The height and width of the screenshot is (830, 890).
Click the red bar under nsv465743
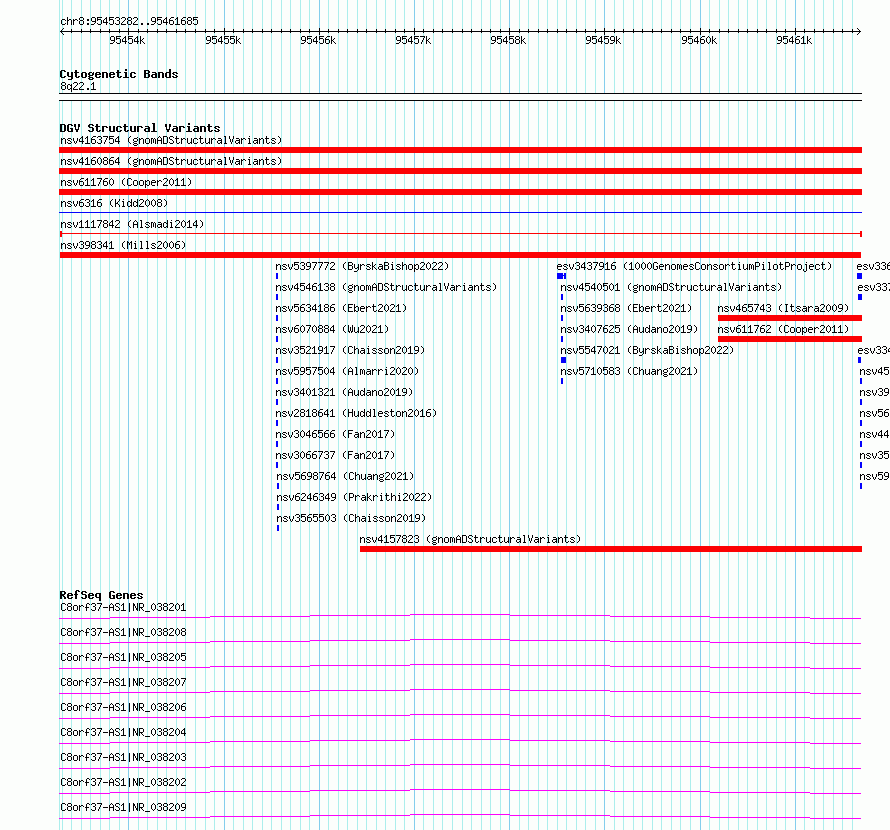pyautogui.click(x=790, y=318)
